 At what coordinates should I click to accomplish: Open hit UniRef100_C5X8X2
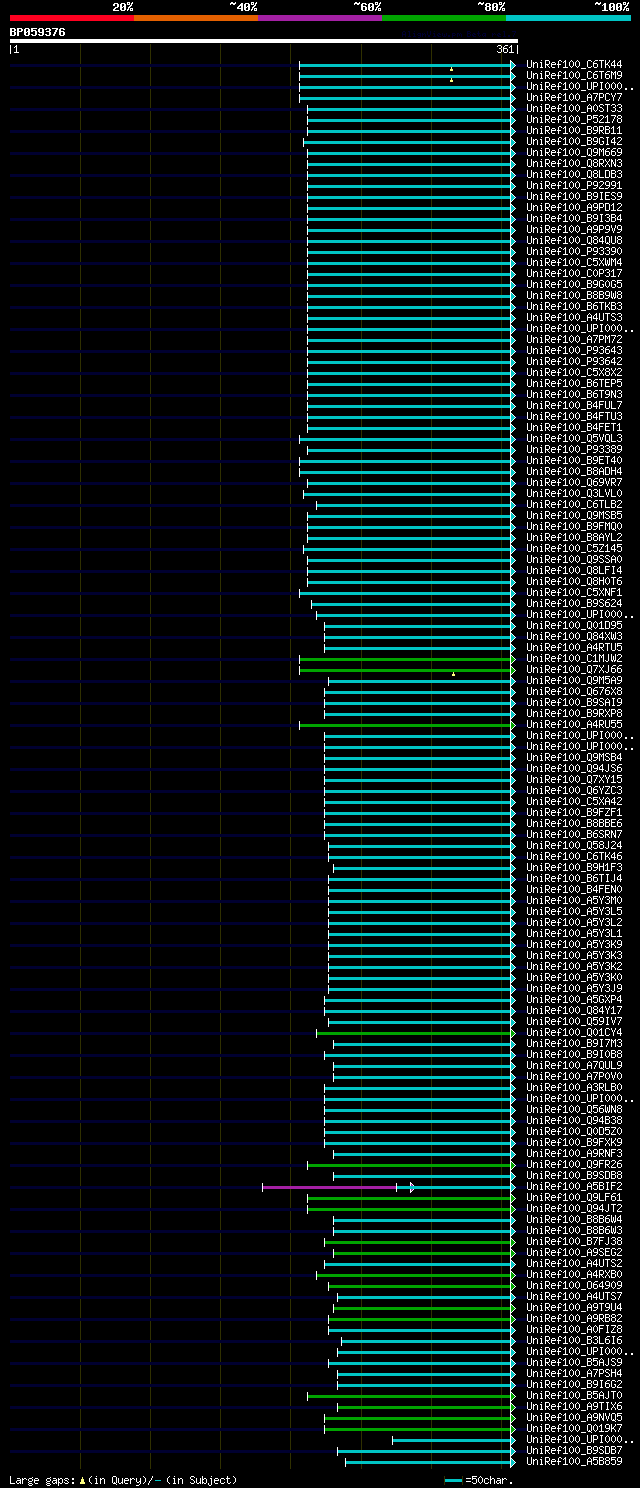573,373
